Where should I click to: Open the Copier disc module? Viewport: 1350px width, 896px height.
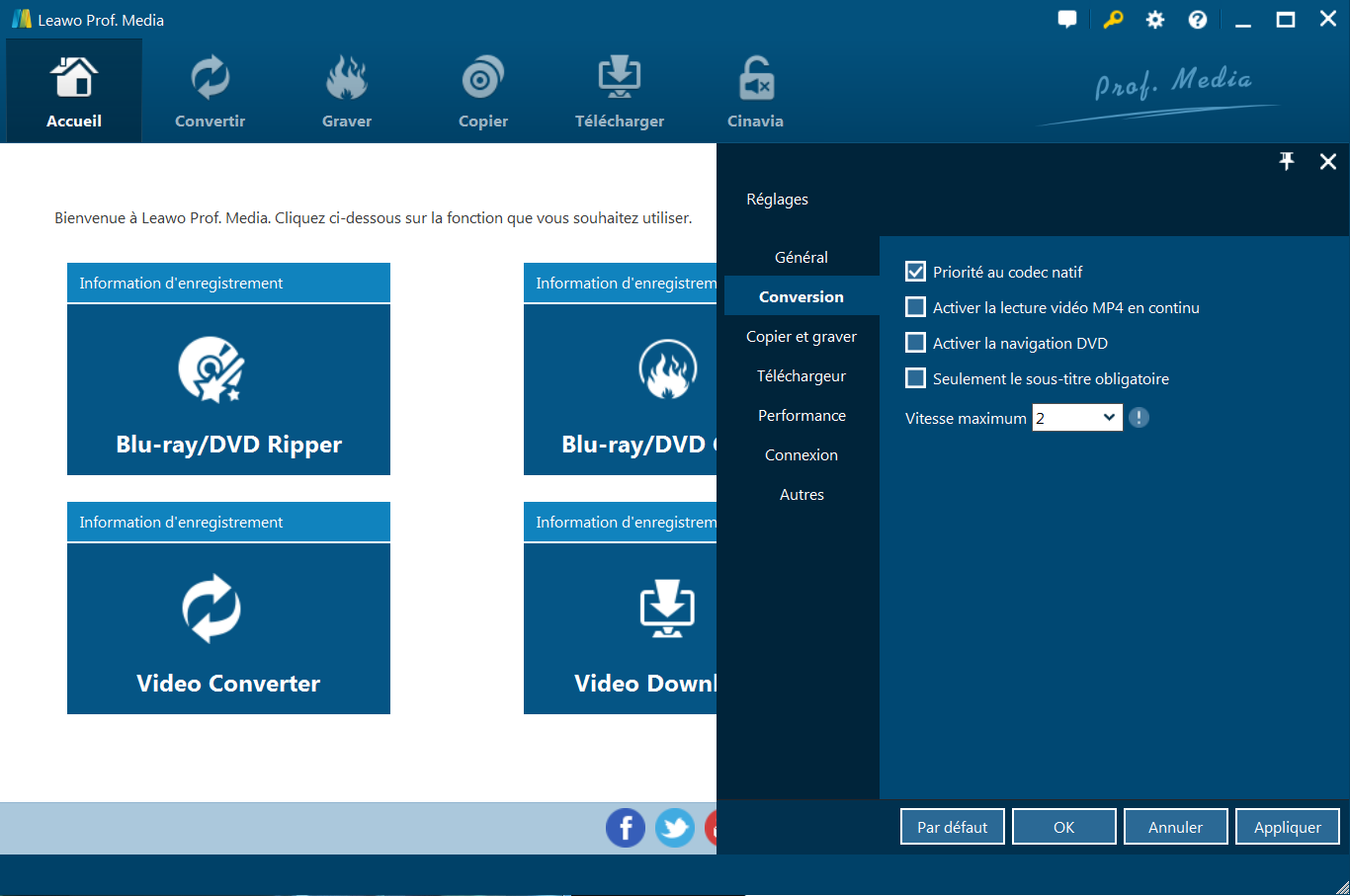[482, 92]
